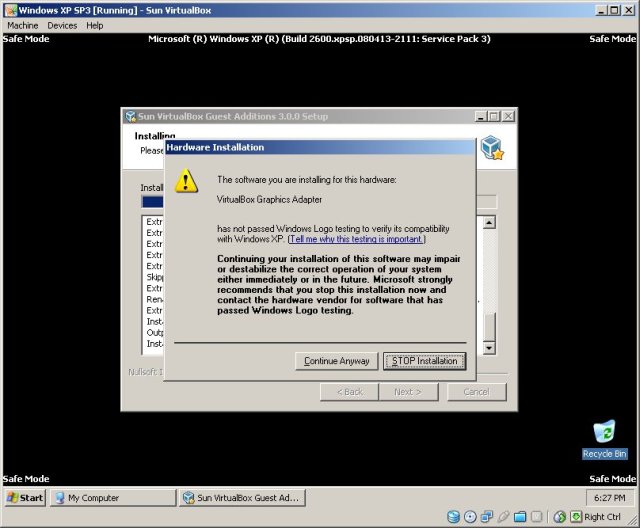640x528 pixels.
Task: Click the Continue Anyway button
Action: point(337,361)
